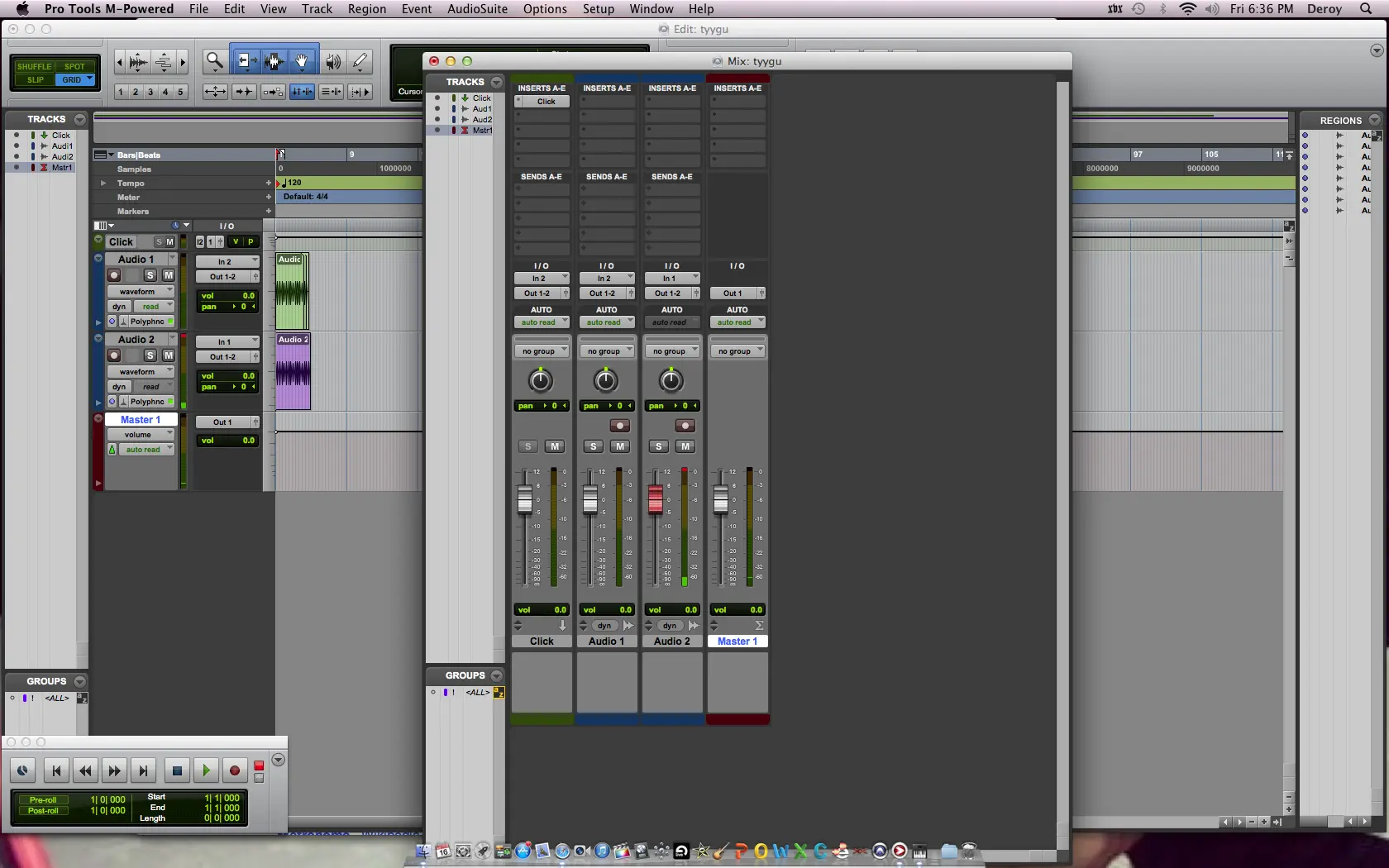Solo Audio 2 in Mix window
The image size is (1389, 868).
658,446
